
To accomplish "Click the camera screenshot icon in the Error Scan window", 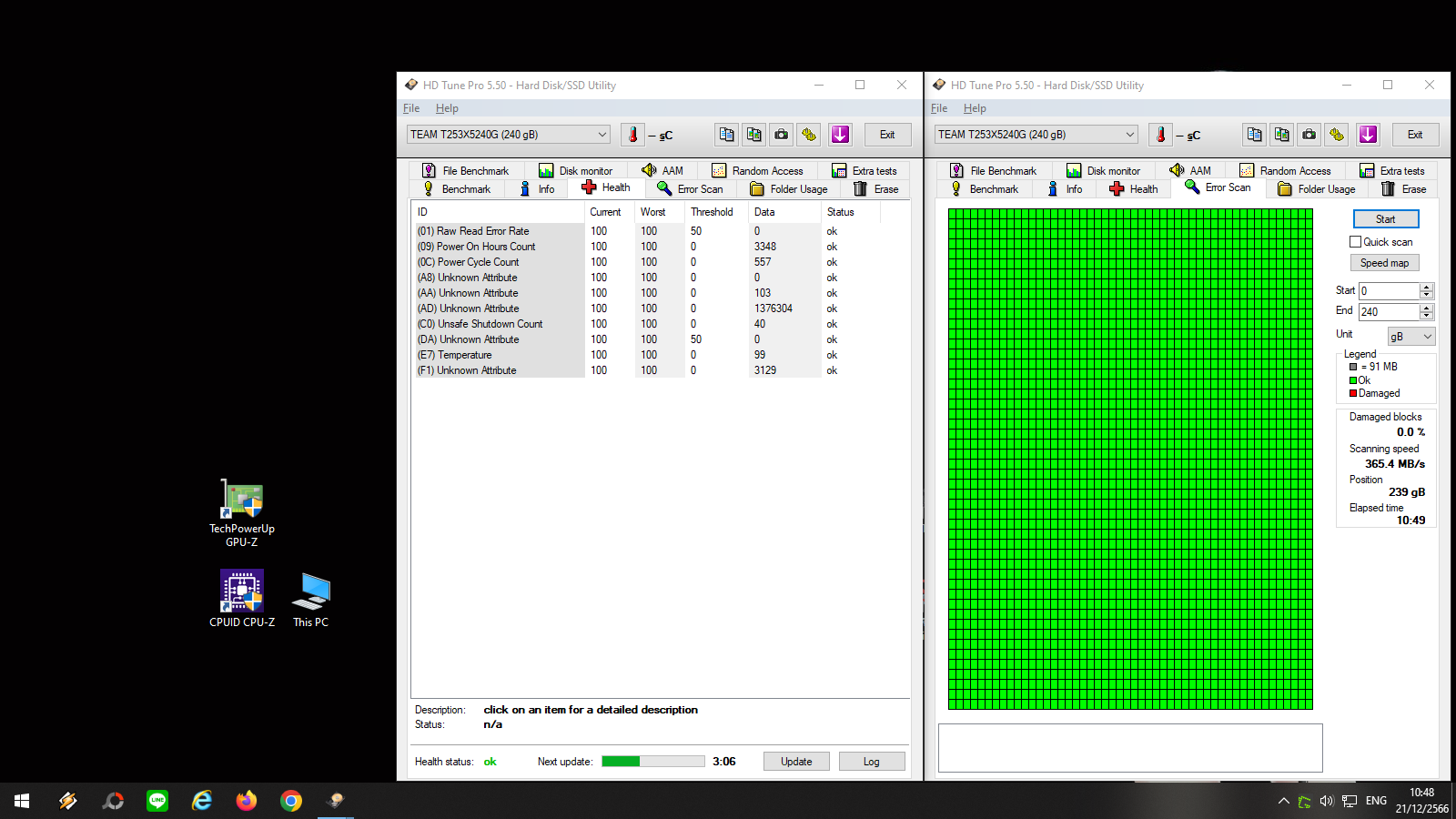I will click(1309, 135).
